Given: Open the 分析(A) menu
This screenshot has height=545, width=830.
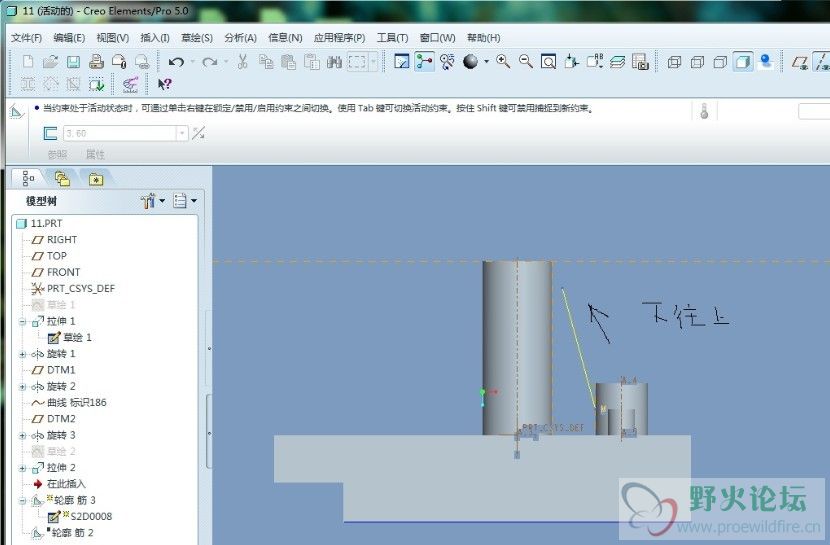Looking at the screenshot, I should 240,38.
